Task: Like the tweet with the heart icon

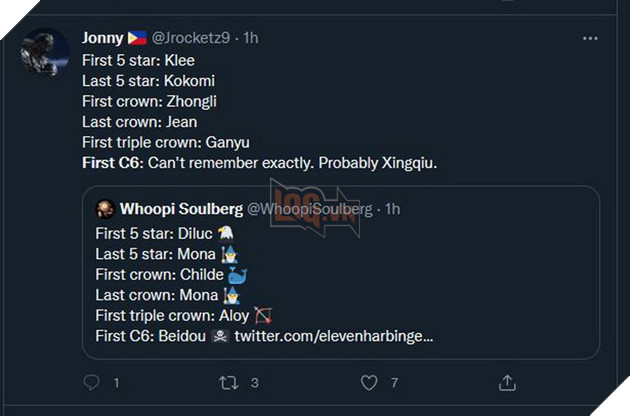Action: 369,382
